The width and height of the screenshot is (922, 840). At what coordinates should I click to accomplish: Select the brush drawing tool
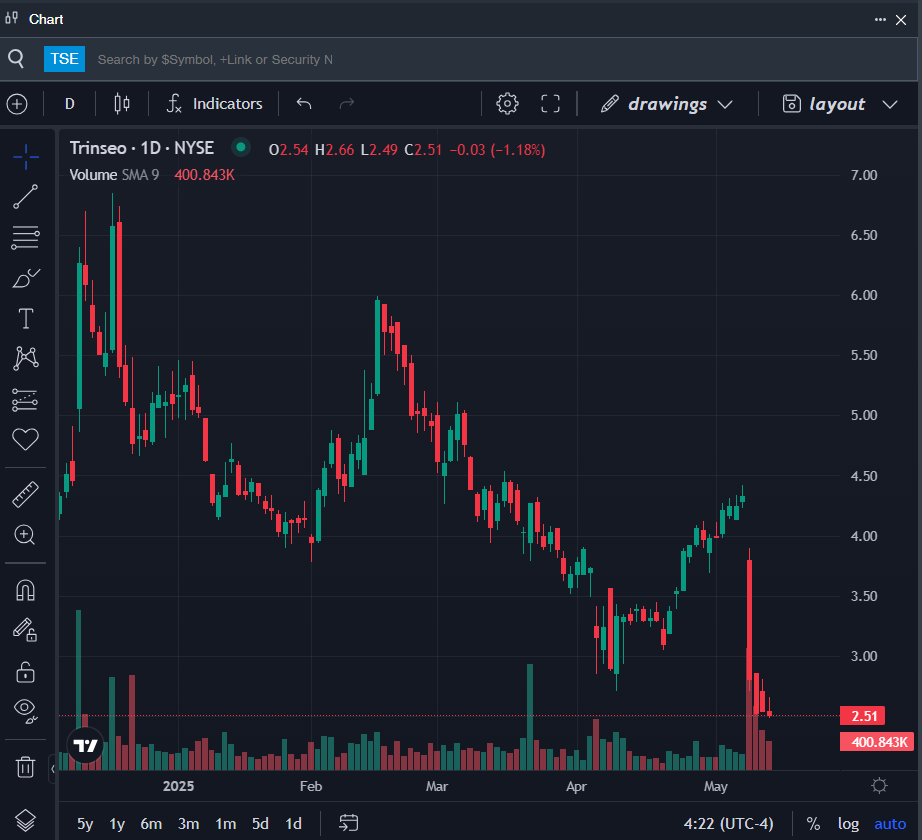[25, 278]
